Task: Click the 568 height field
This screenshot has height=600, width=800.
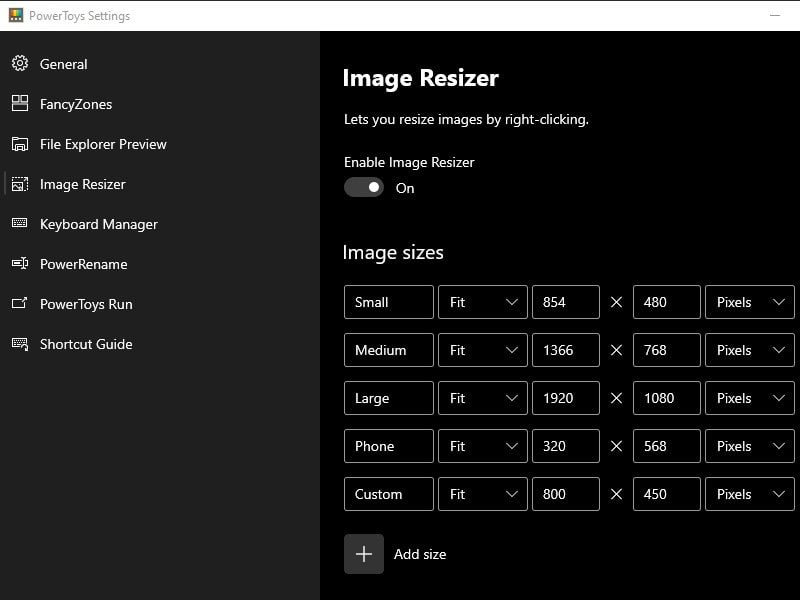Action: coord(667,446)
